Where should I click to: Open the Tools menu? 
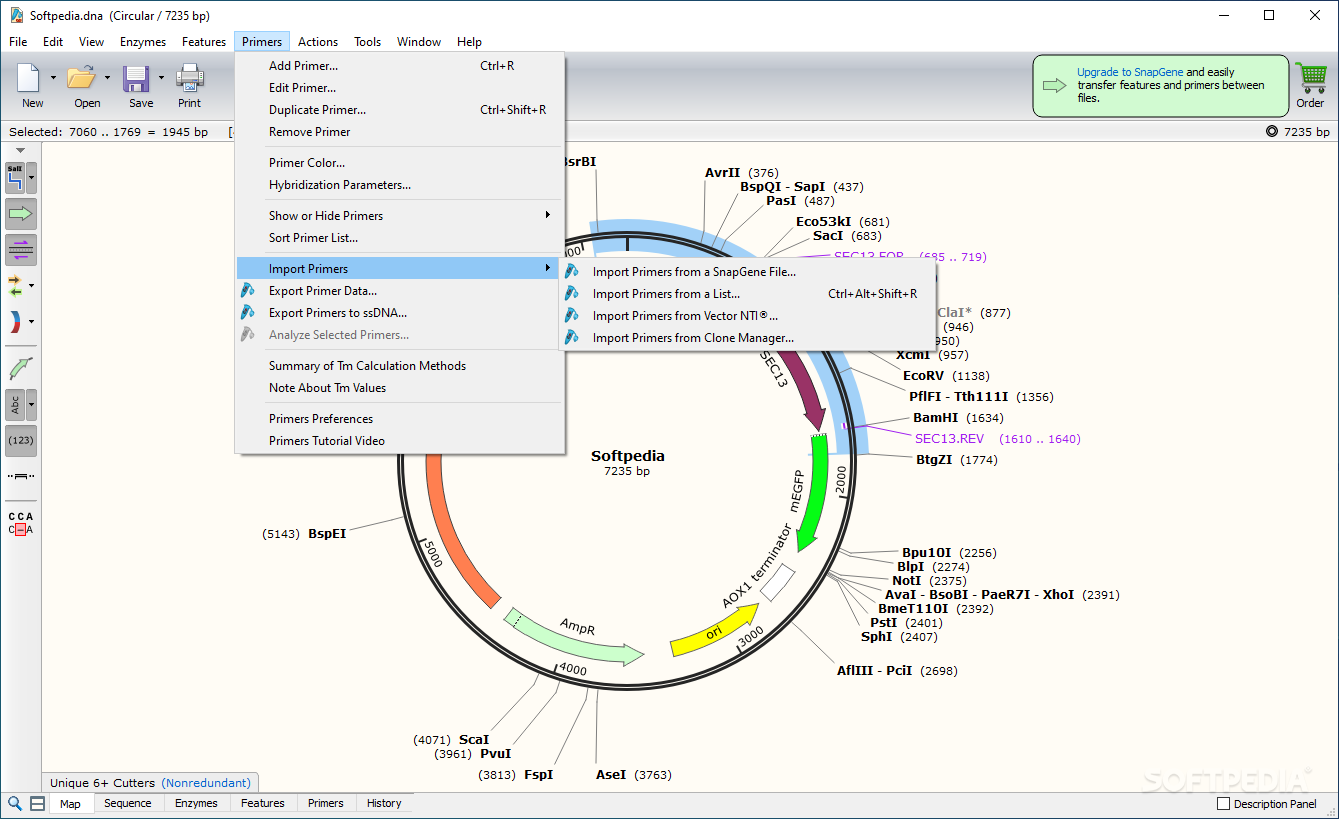(x=367, y=42)
